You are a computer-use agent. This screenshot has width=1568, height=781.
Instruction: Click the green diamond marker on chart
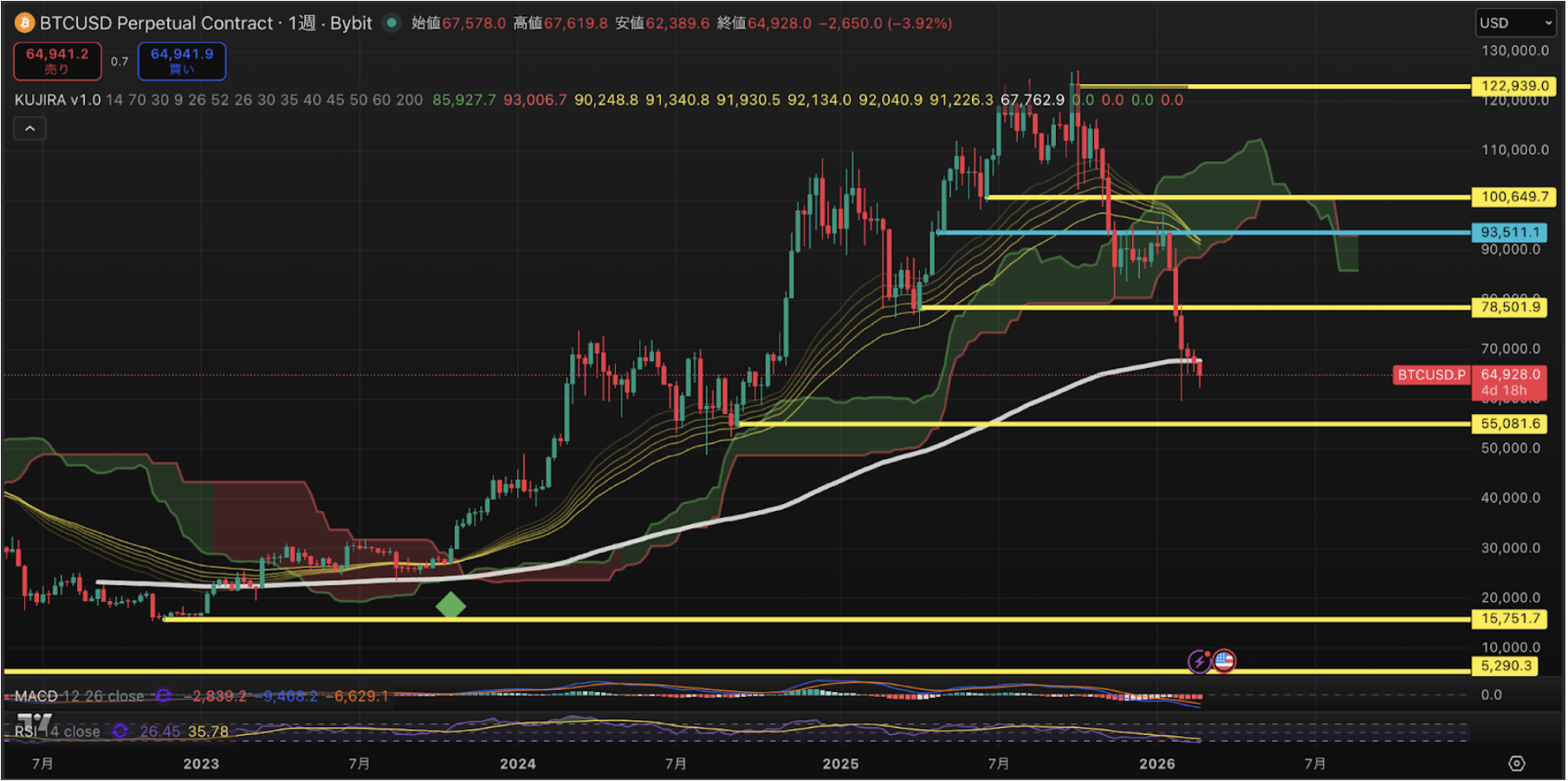point(450,605)
